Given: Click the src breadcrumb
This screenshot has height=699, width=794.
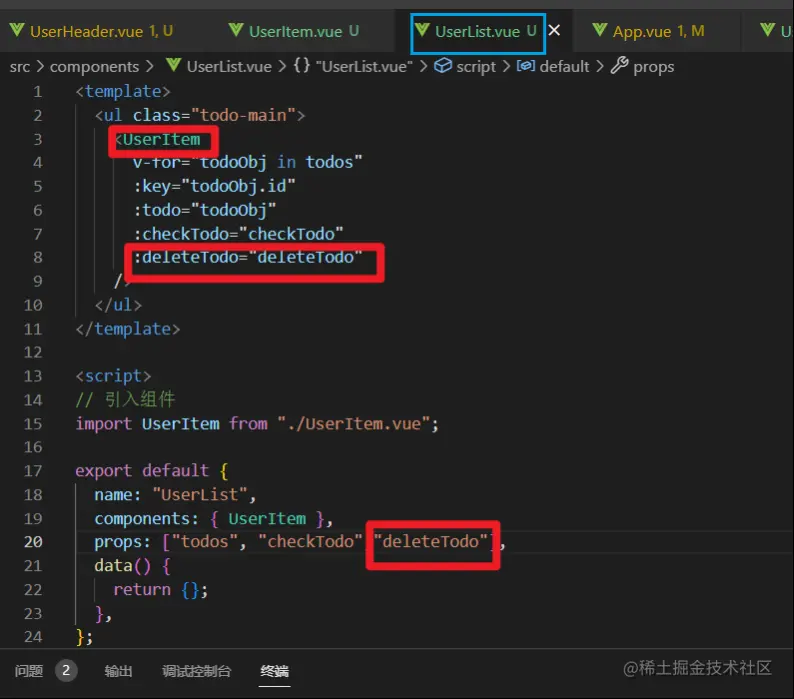Looking at the screenshot, I should (x=20, y=66).
